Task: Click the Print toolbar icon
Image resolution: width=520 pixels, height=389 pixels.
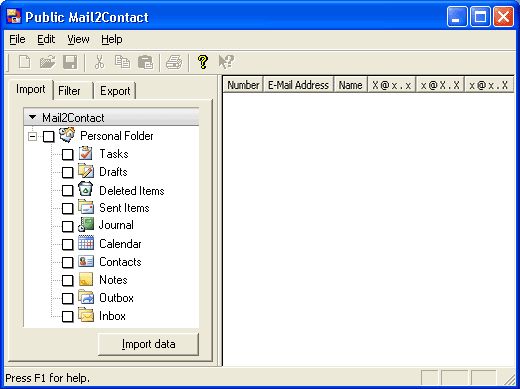Action: [174, 62]
